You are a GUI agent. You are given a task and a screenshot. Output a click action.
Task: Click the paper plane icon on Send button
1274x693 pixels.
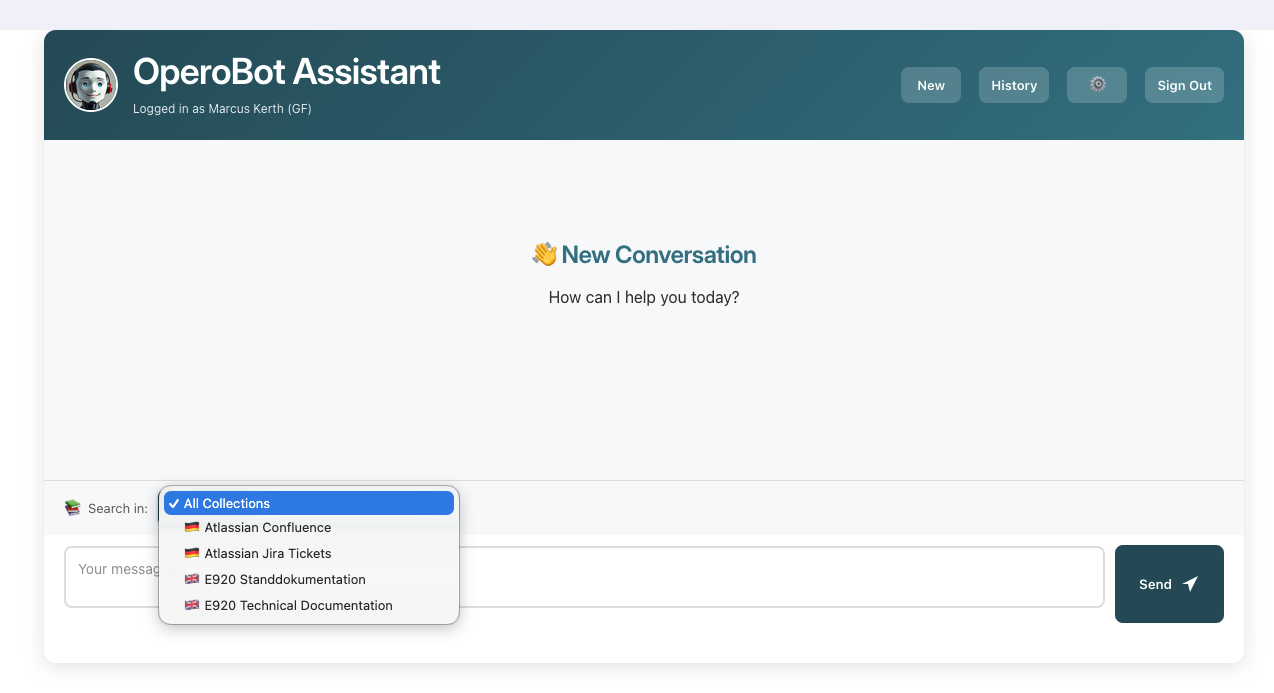1189,583
